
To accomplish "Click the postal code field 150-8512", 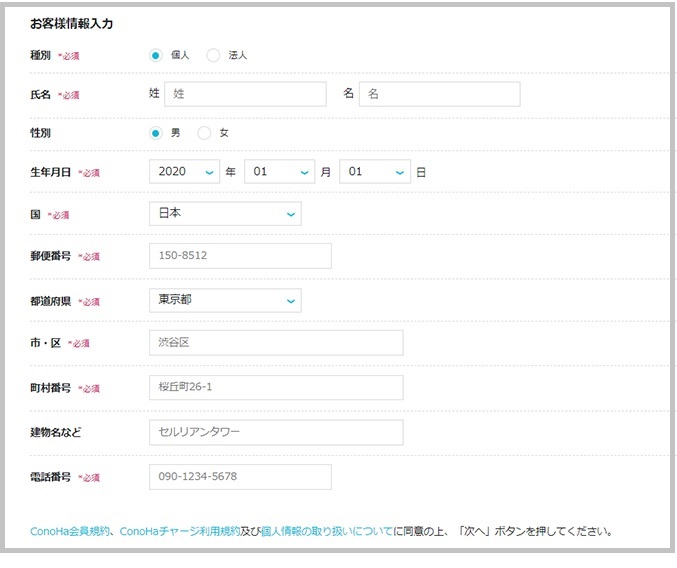I will point(240,256).
